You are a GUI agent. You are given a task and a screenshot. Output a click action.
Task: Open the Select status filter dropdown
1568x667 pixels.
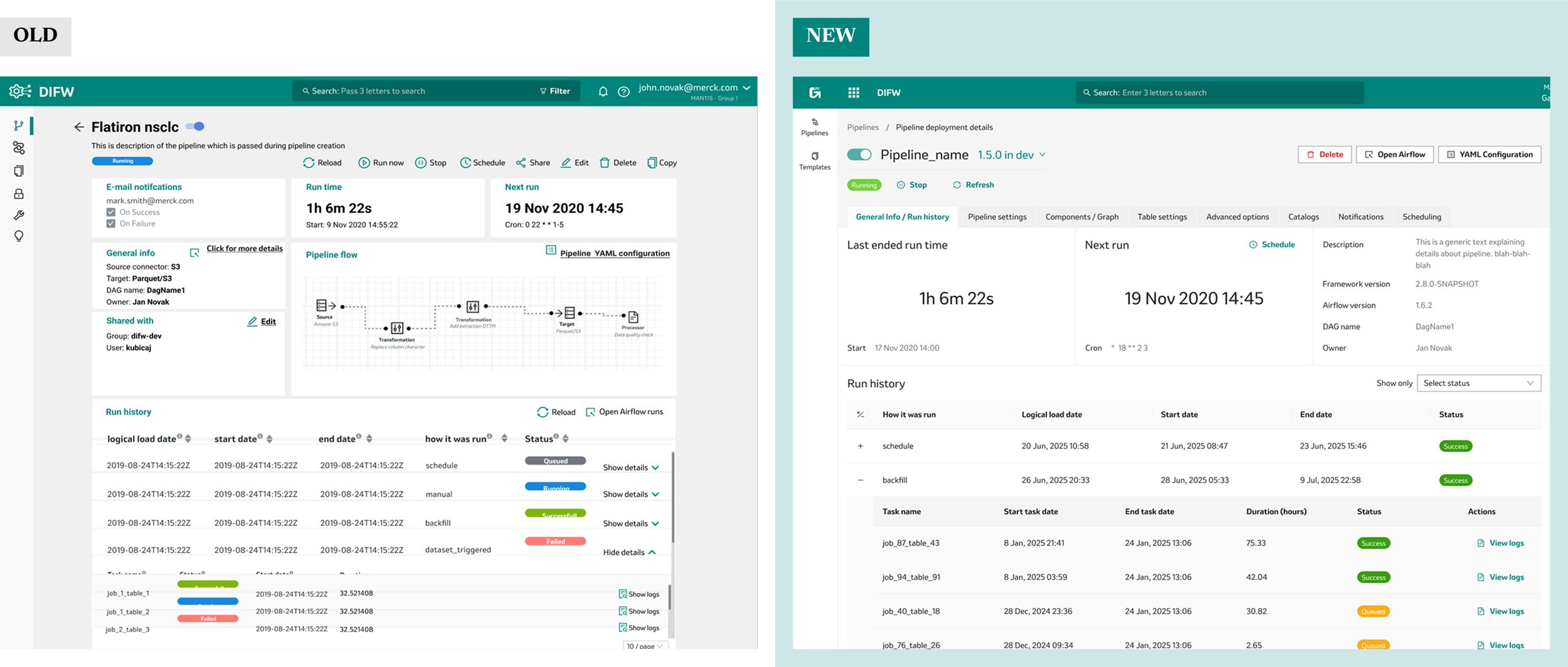[1478, 383]
